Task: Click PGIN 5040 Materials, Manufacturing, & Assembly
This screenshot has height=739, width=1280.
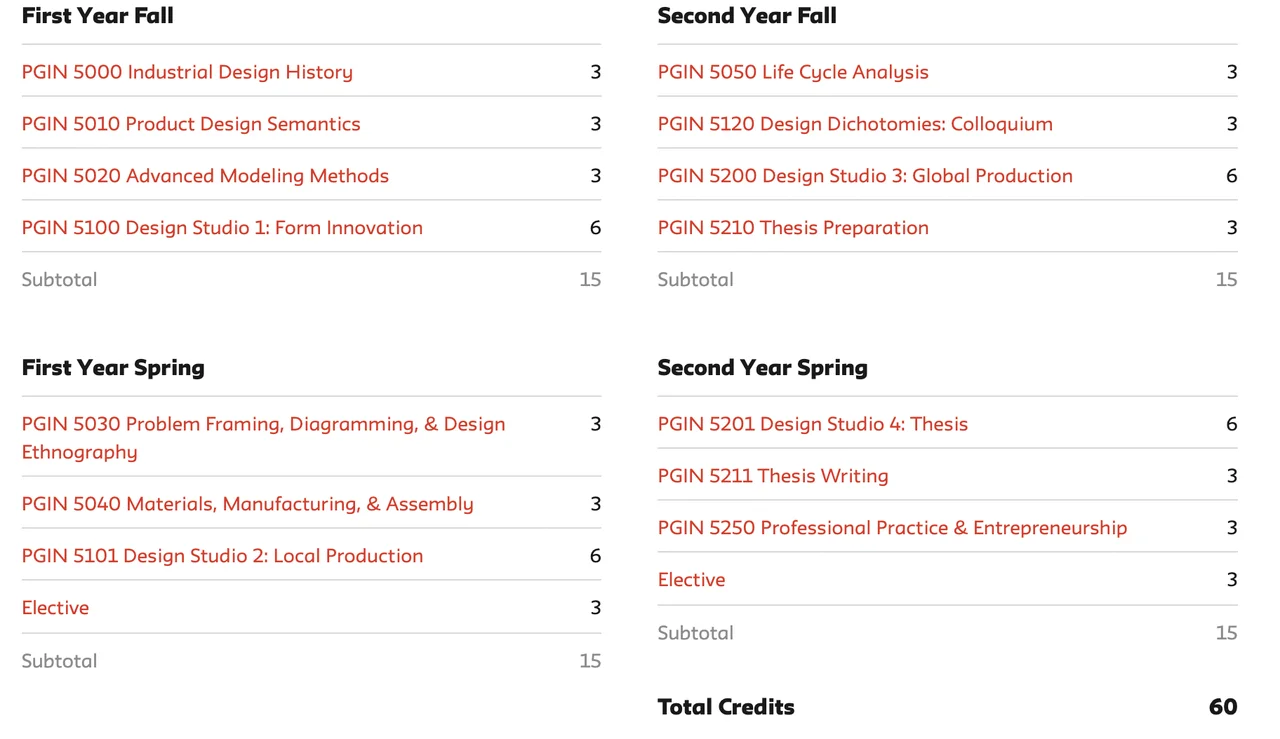Action: pos(247,504)
